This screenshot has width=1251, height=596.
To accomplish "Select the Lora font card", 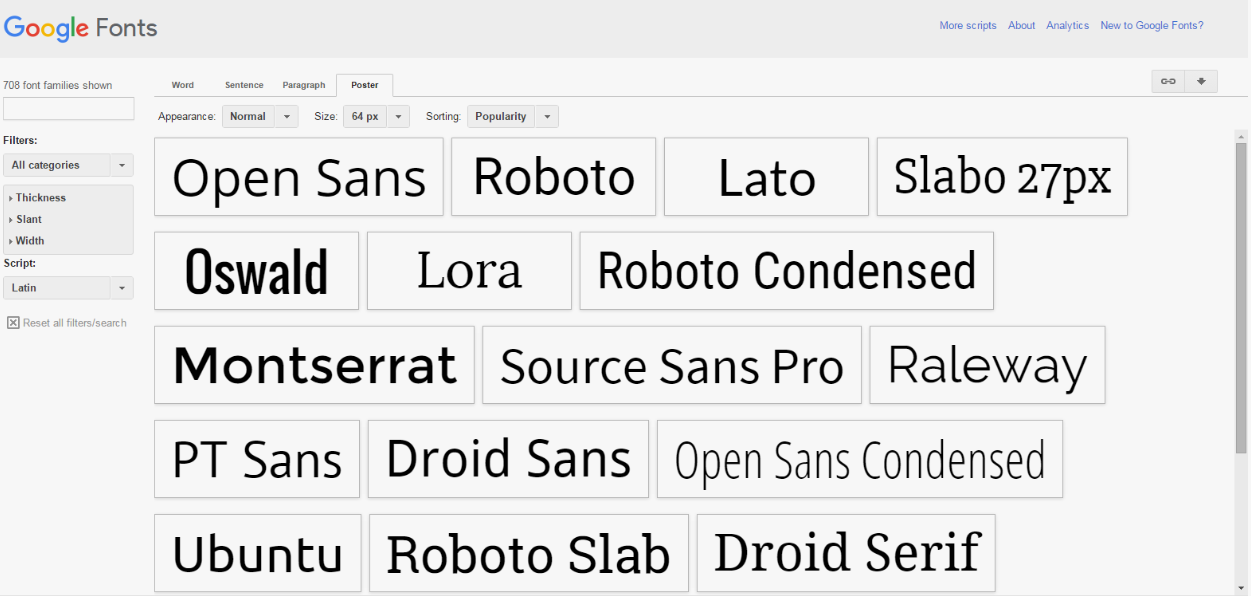I will [x=470, y=271].
